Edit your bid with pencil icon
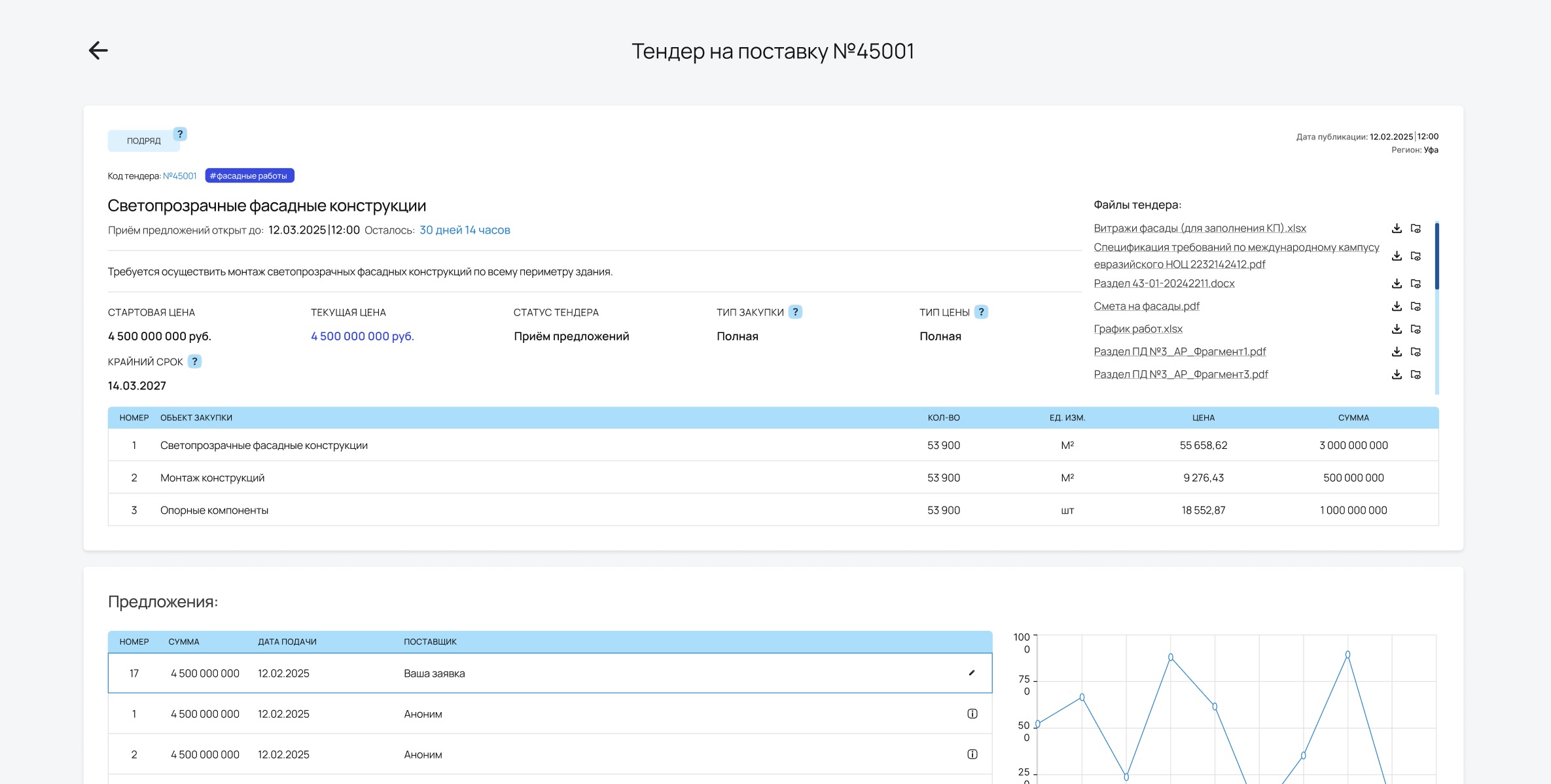The height and width of the screenshot is (784, 1551). coord(972,673)
